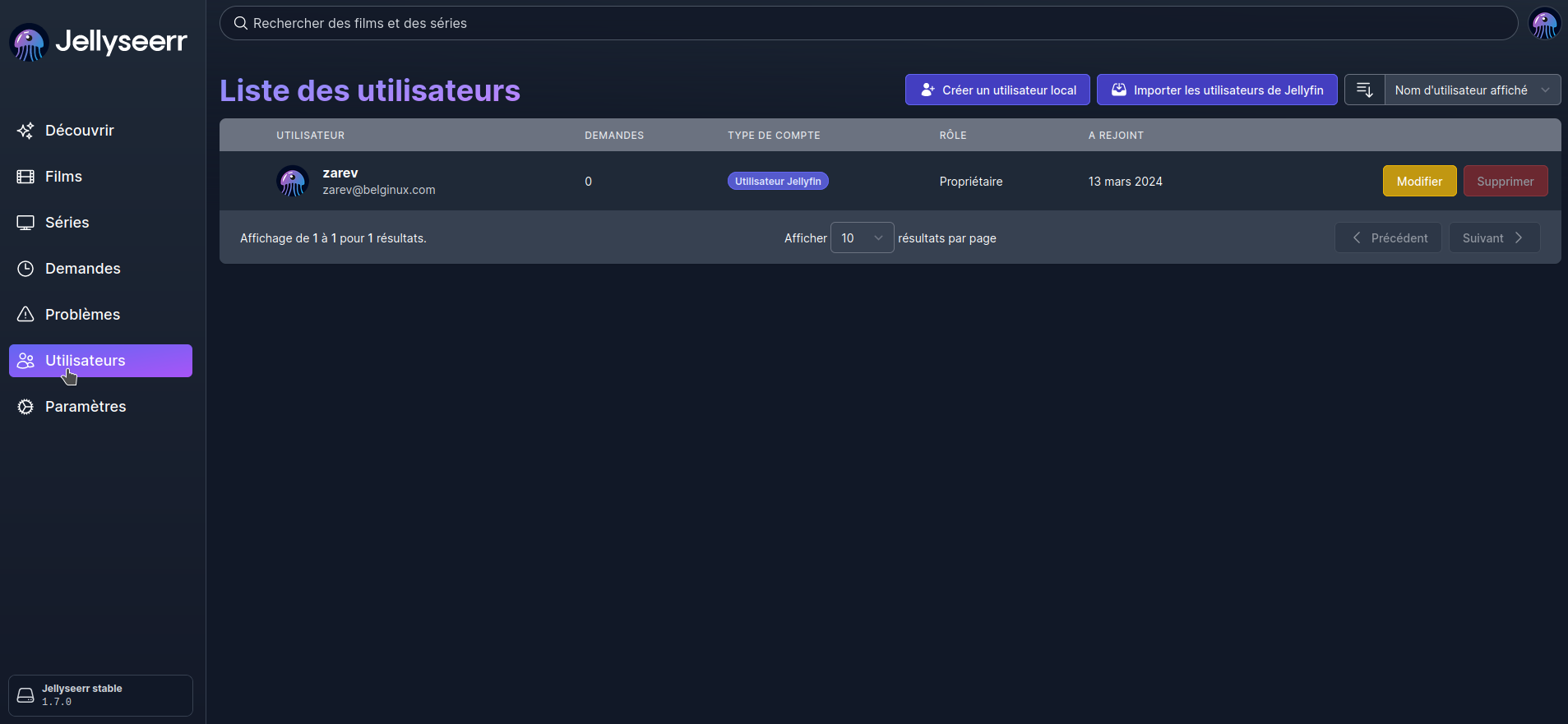Click the Films film-strip icon
The image size is (1568, 724).
coord(25,177)
